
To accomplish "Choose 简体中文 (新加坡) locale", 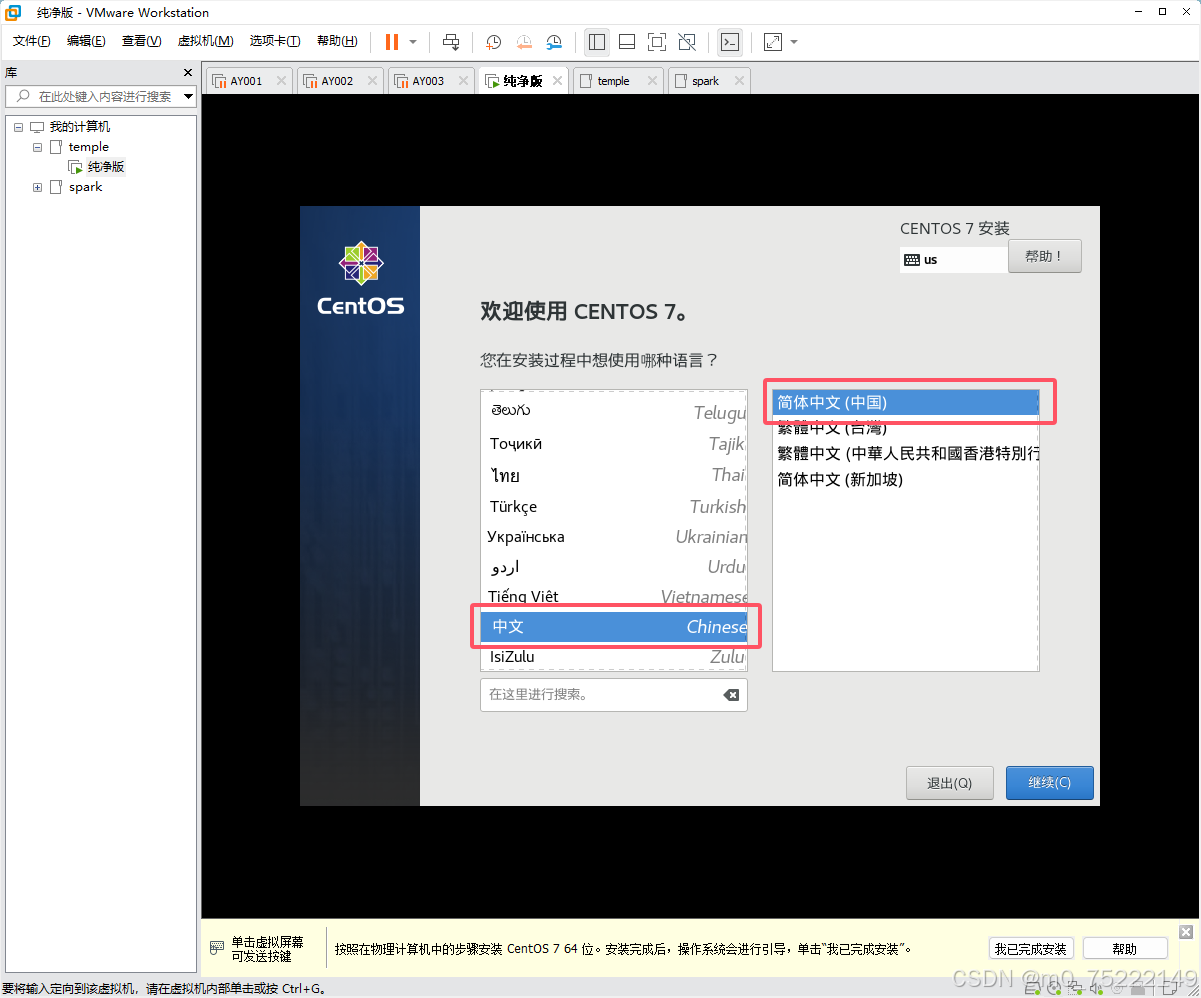I will 906,480.
